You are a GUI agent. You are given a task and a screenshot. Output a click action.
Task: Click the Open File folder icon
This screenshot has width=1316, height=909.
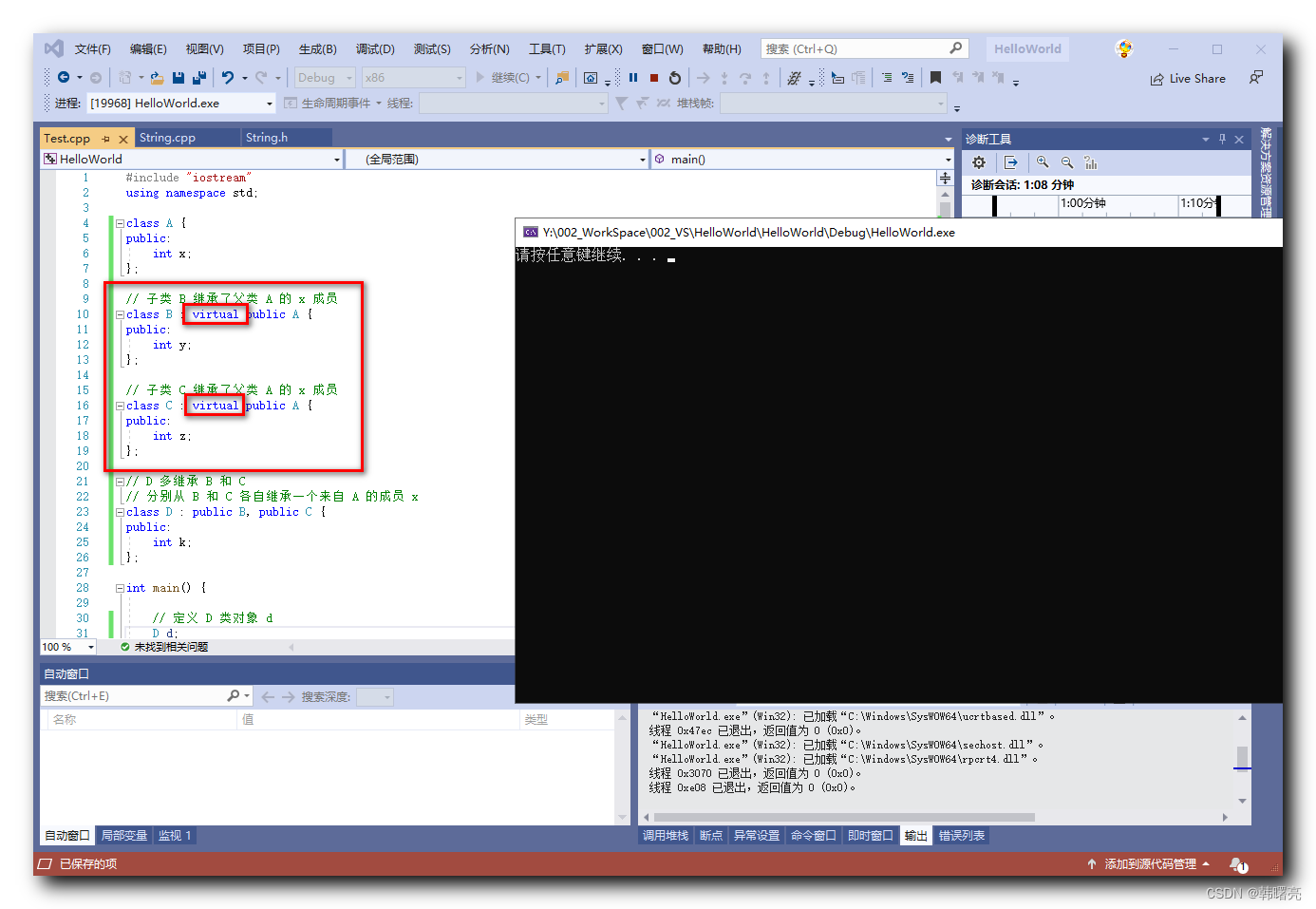click(x=157, y=78)
